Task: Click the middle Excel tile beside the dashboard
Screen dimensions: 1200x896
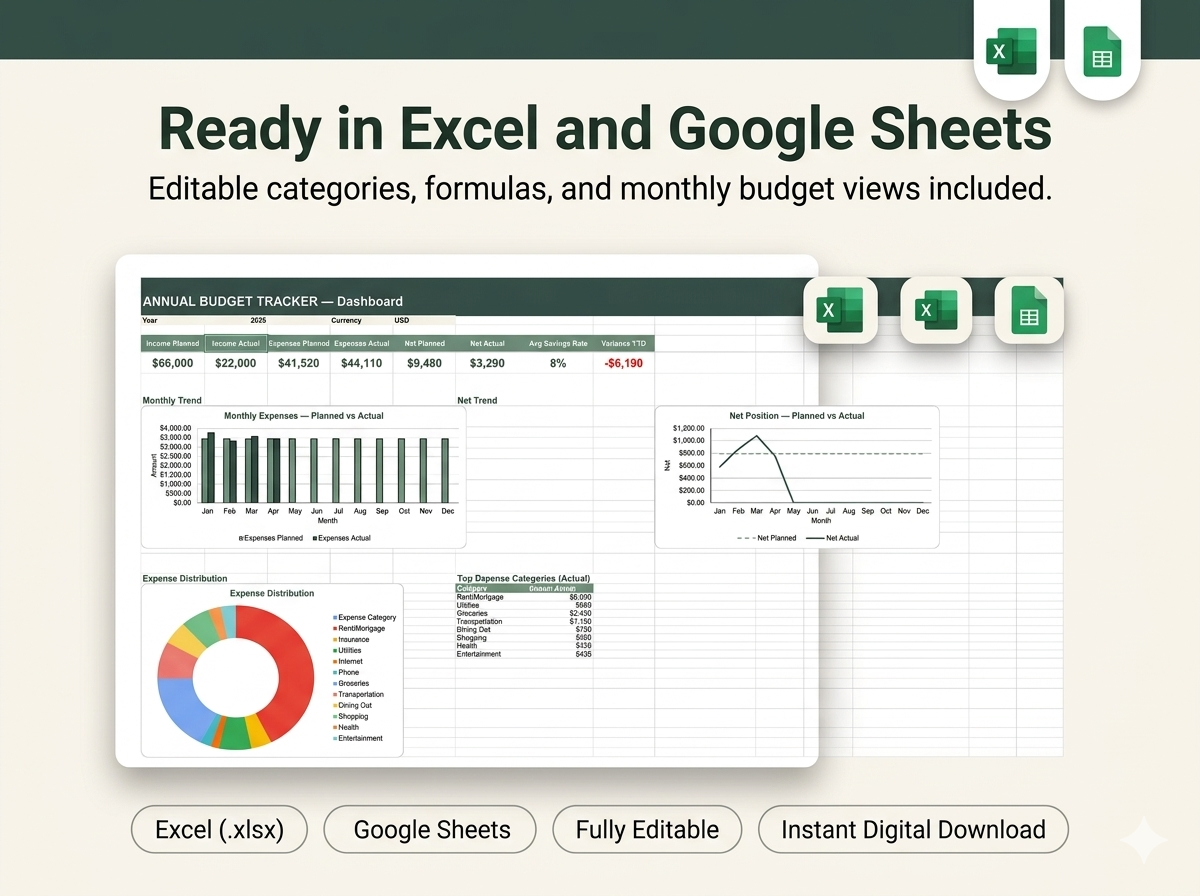Action: pyautogui.click(x=936, y=310)
